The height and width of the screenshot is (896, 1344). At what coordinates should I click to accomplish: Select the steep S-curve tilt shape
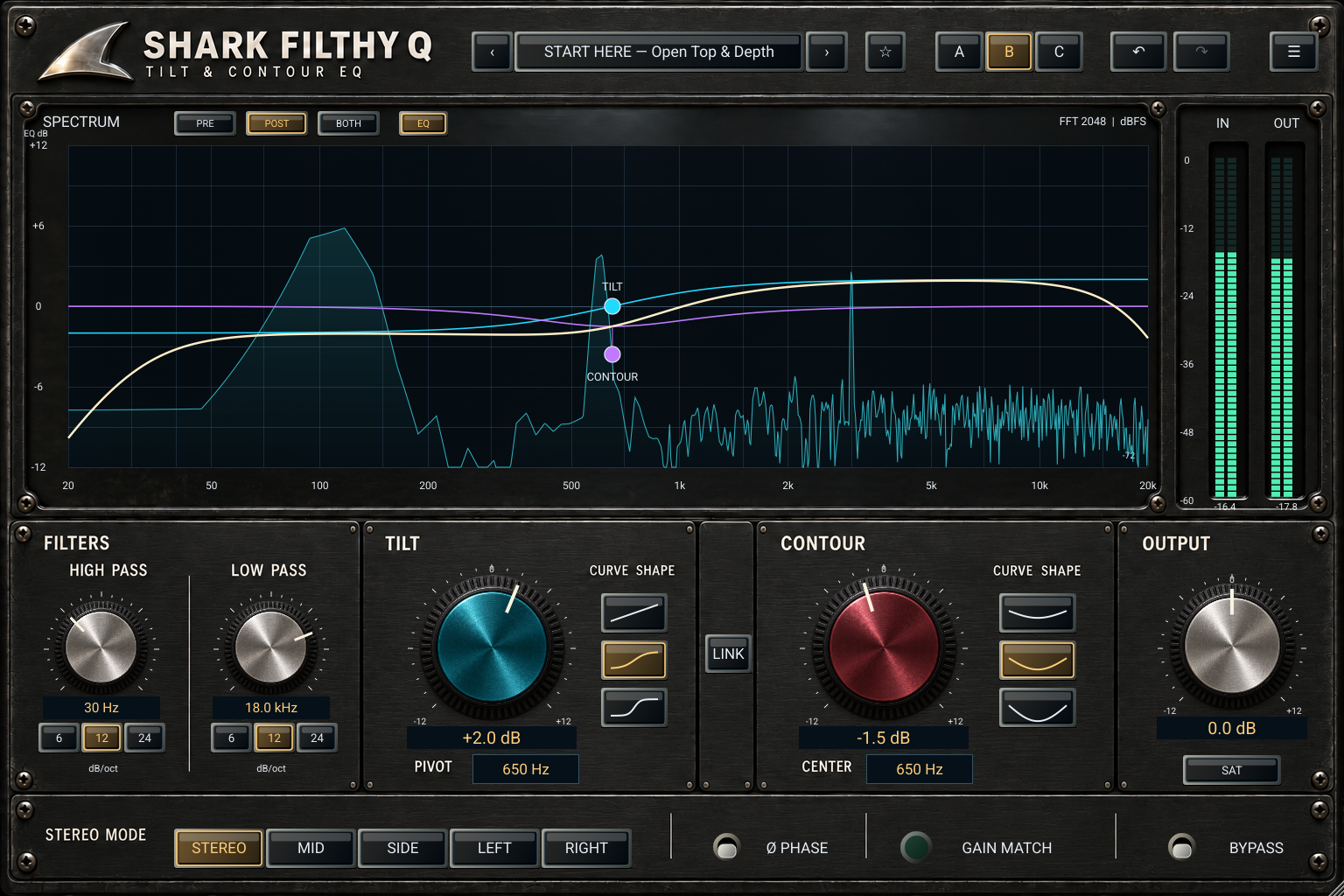point(634,708)
